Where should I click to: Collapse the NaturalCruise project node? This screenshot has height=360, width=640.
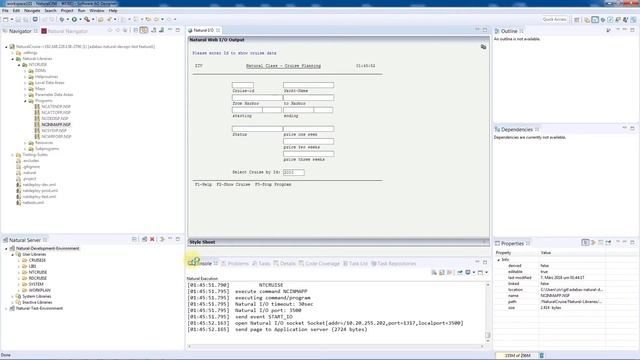6,47
